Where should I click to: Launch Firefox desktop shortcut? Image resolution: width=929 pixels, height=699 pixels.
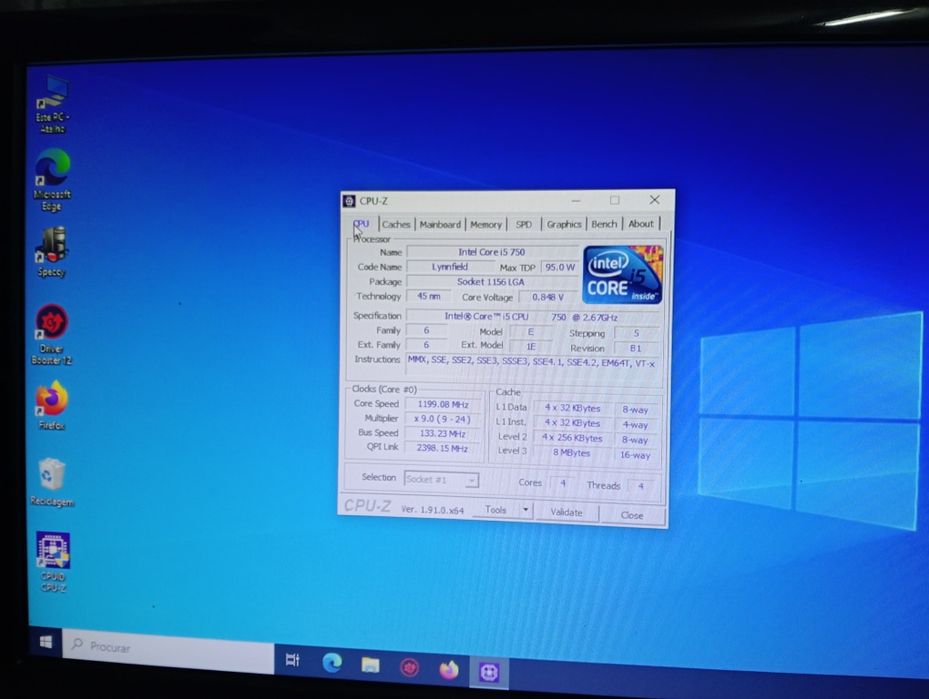[52, 406]
